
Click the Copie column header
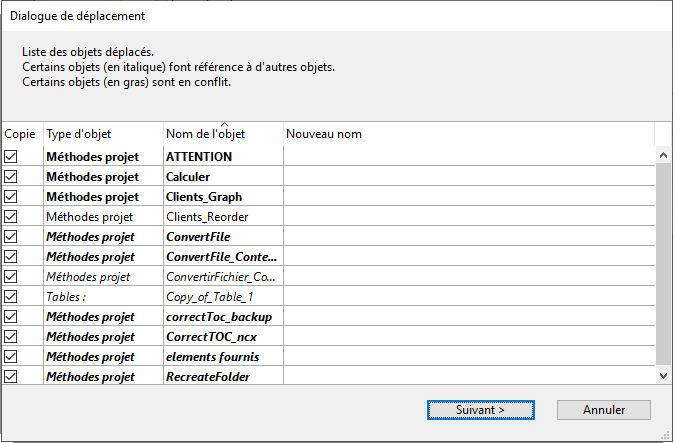click(x=20, y=134)
